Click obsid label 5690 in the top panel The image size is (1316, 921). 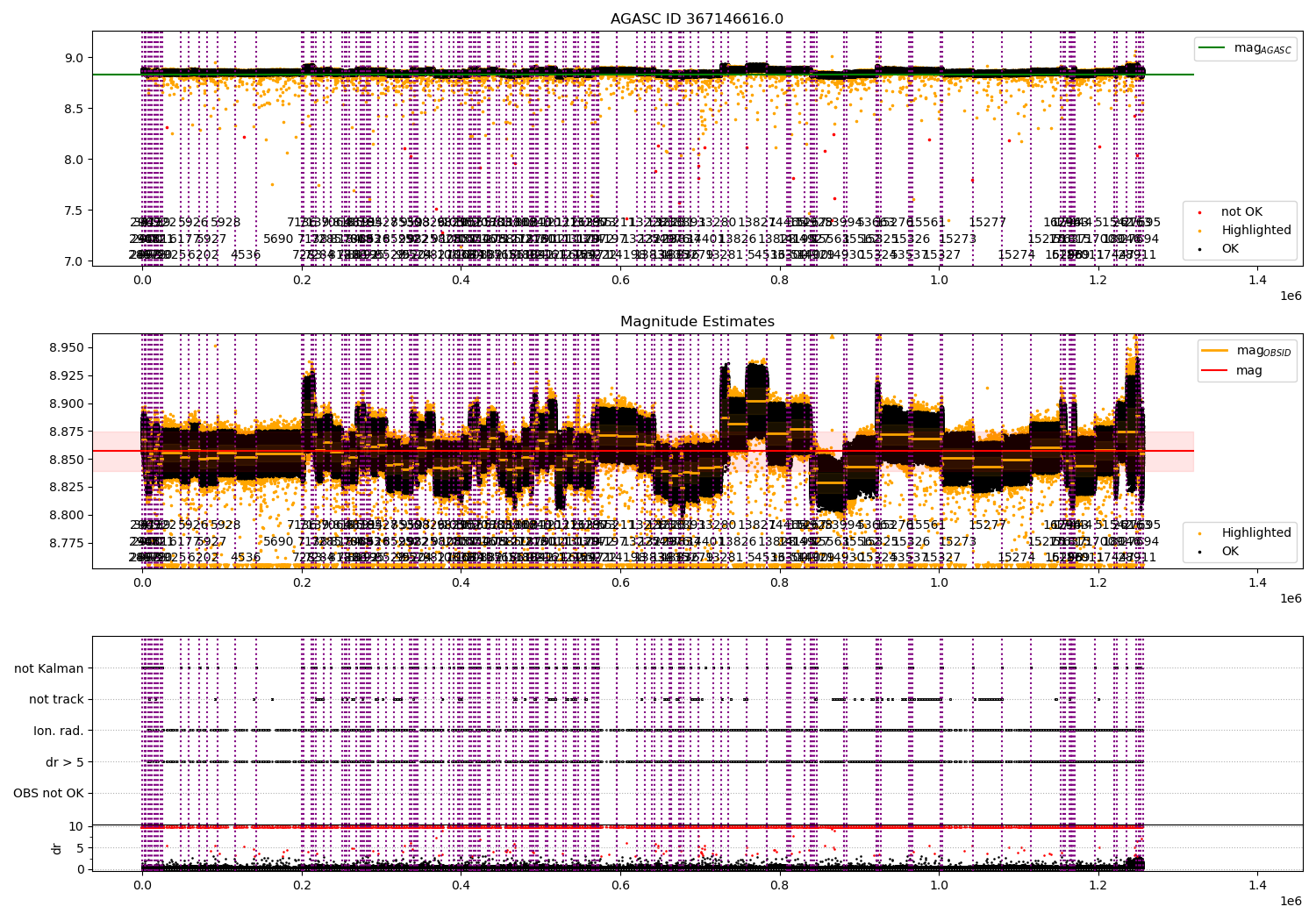pos(279,239)
